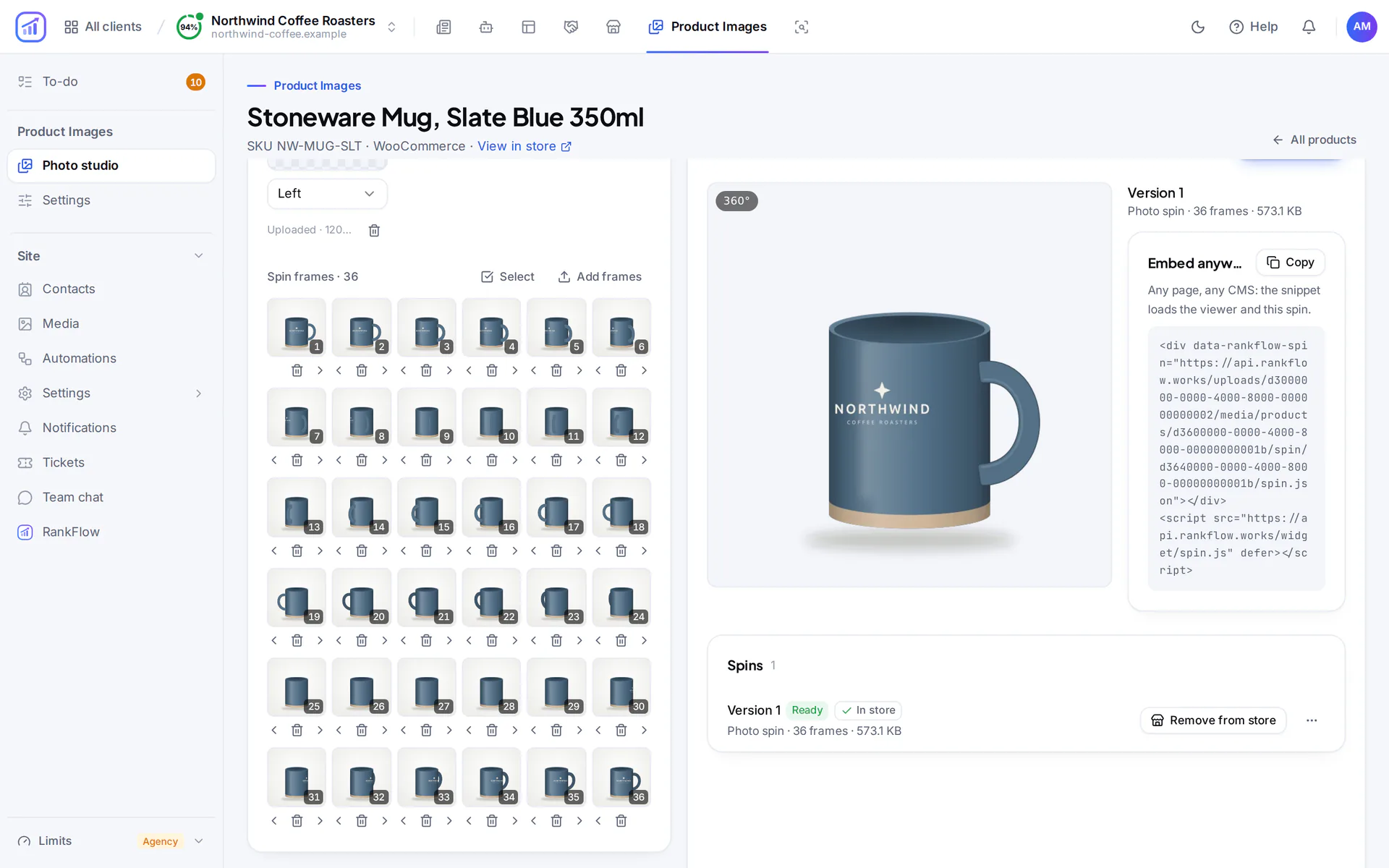This screenshot has width=1389, height=868.
Task: Toggle dark mode with the moon icon
Action: 1197,27
